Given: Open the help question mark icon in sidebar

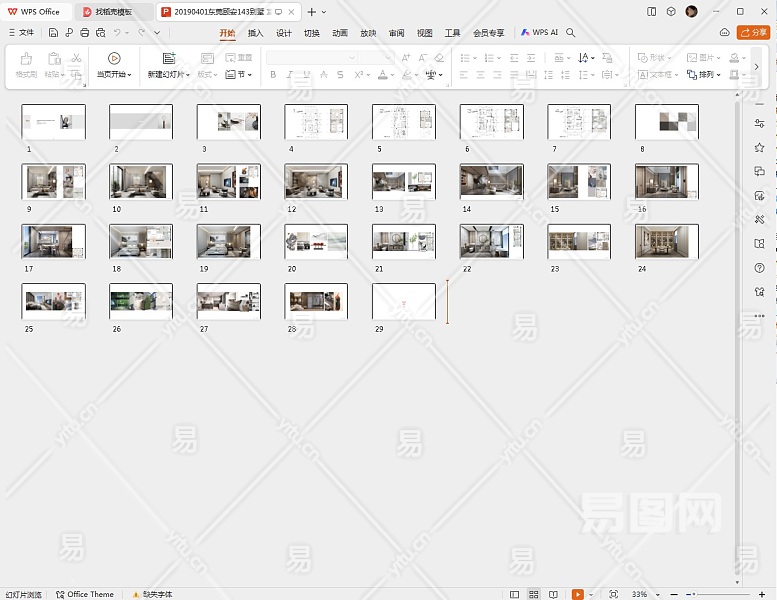Looking at the screenshot, I should (x=760, y=268).
